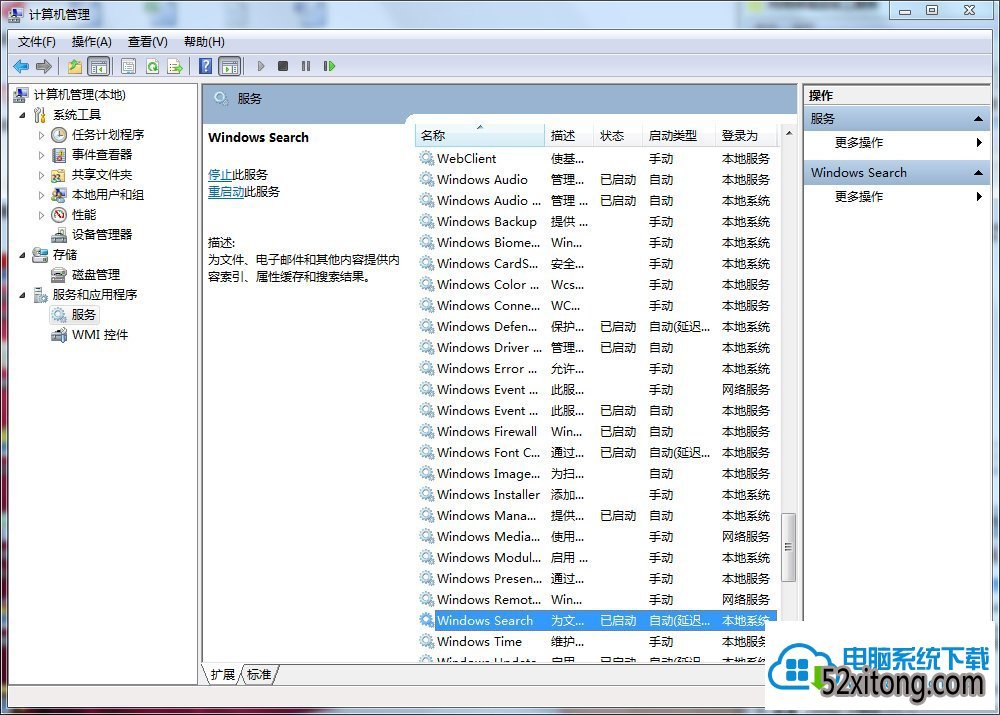The height and width of the screenshot is (715, 1000).
Task: Click the gear icon beside Windows Time
Action: [427, 641]
